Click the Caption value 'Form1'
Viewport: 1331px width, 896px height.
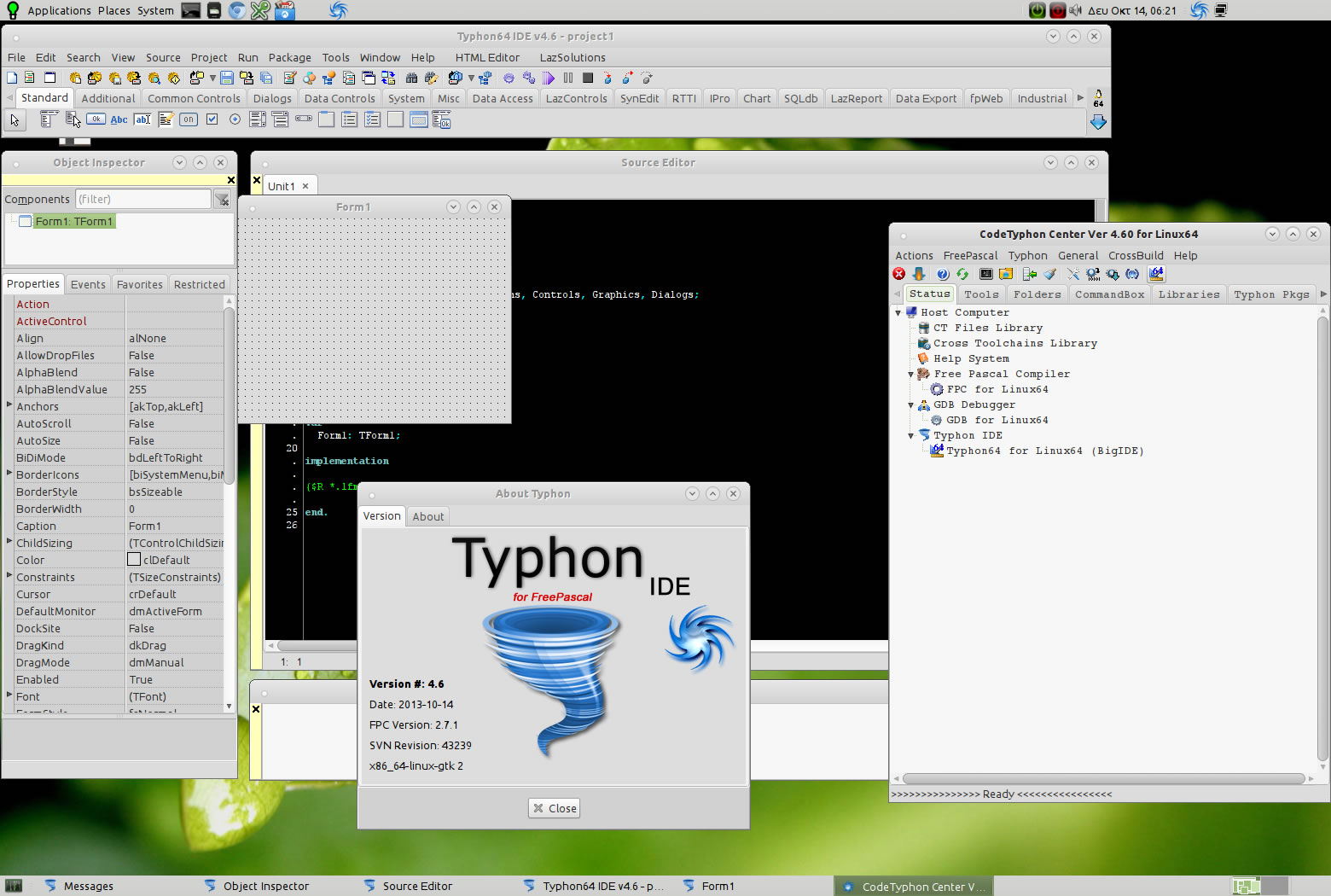click(x=145, y=527)
